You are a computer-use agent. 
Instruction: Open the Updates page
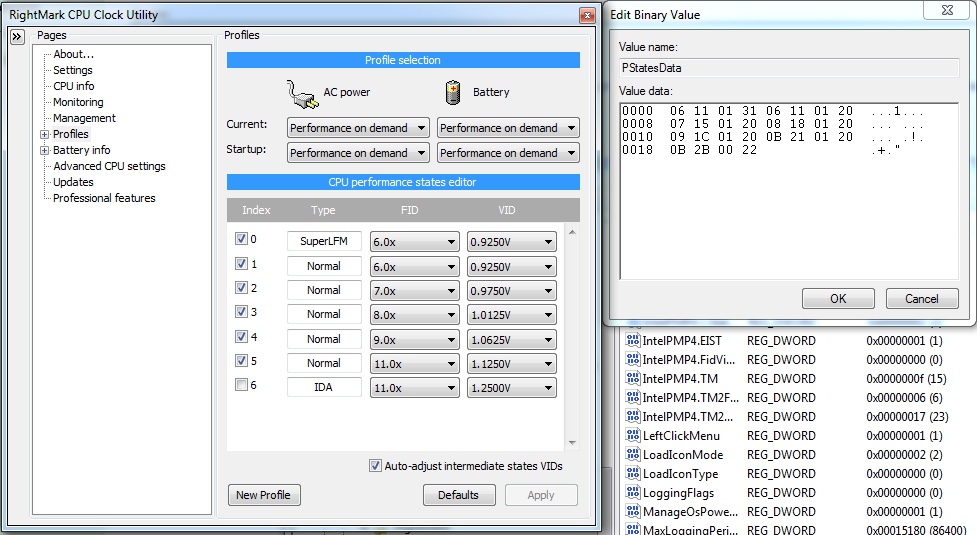73,182
